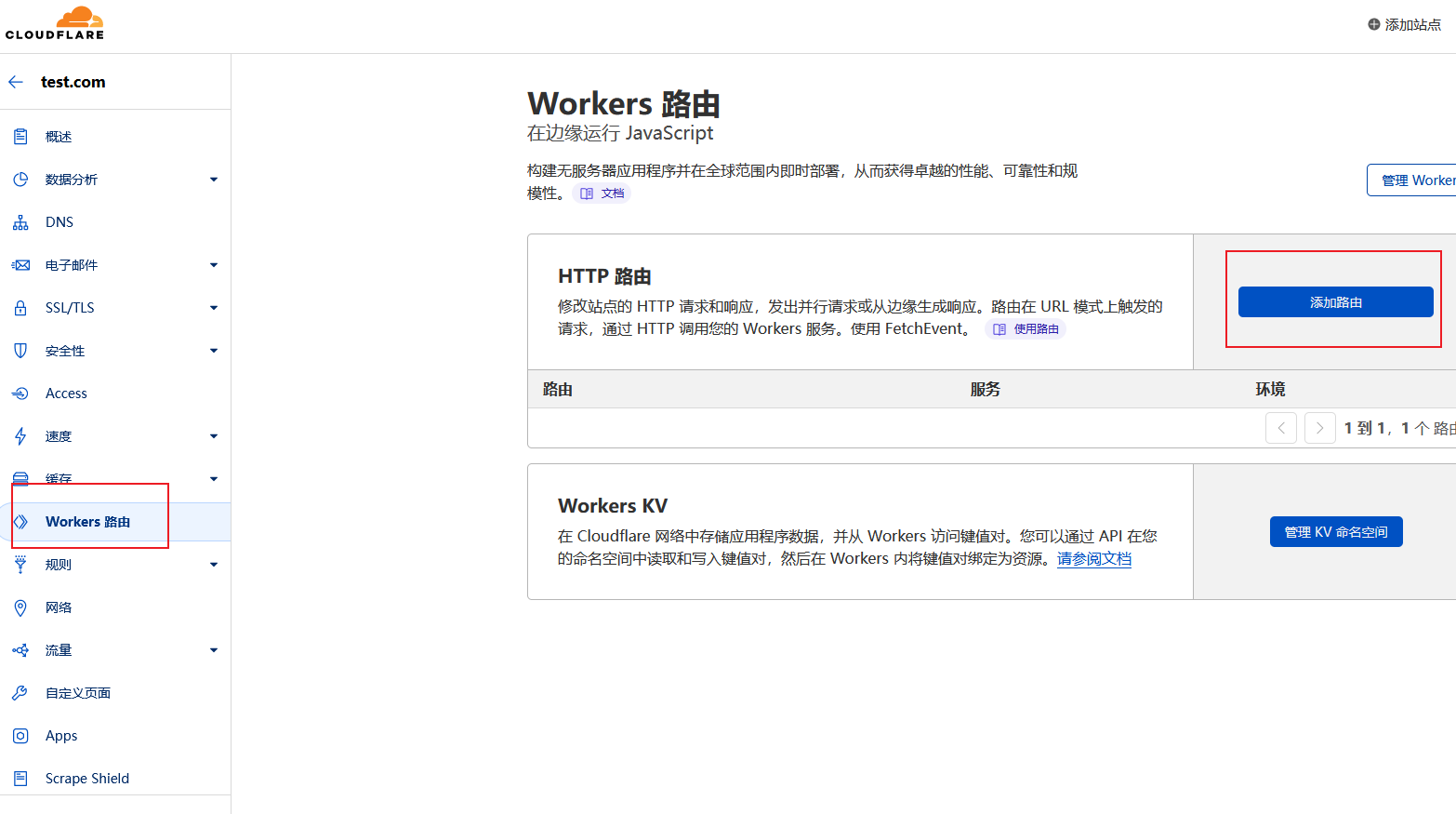Open the 文档 documentation link
The width and height of the screenshot is (1456, 814).
[602, 193]
